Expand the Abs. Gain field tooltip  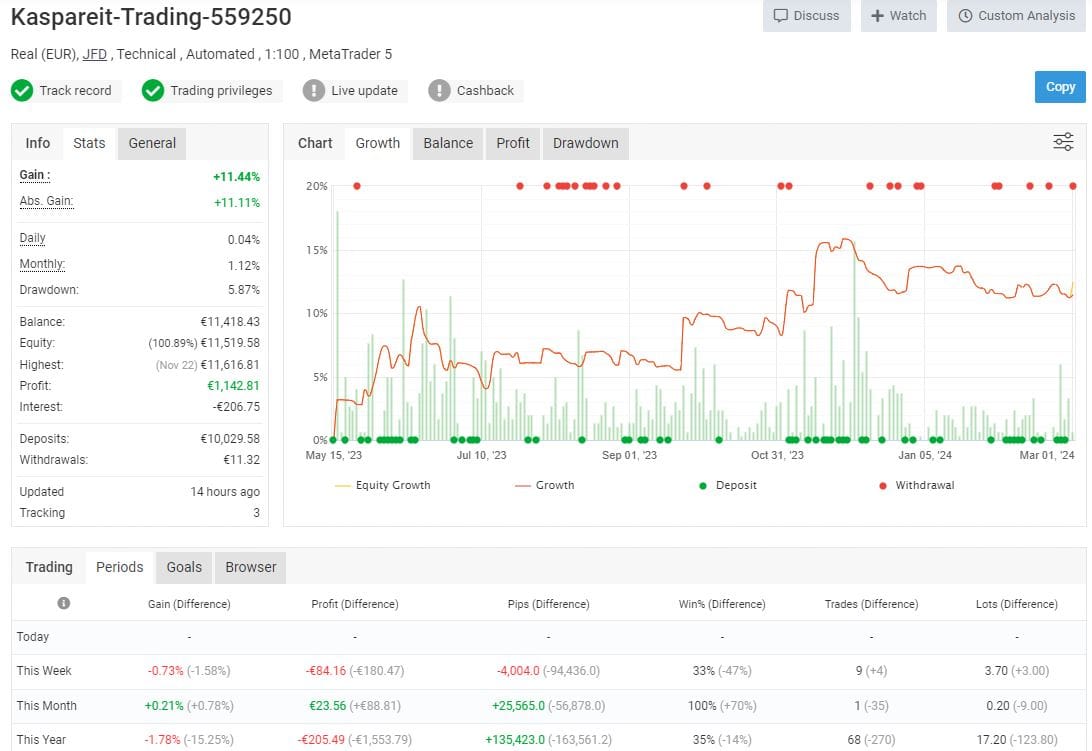click(46, 201)
